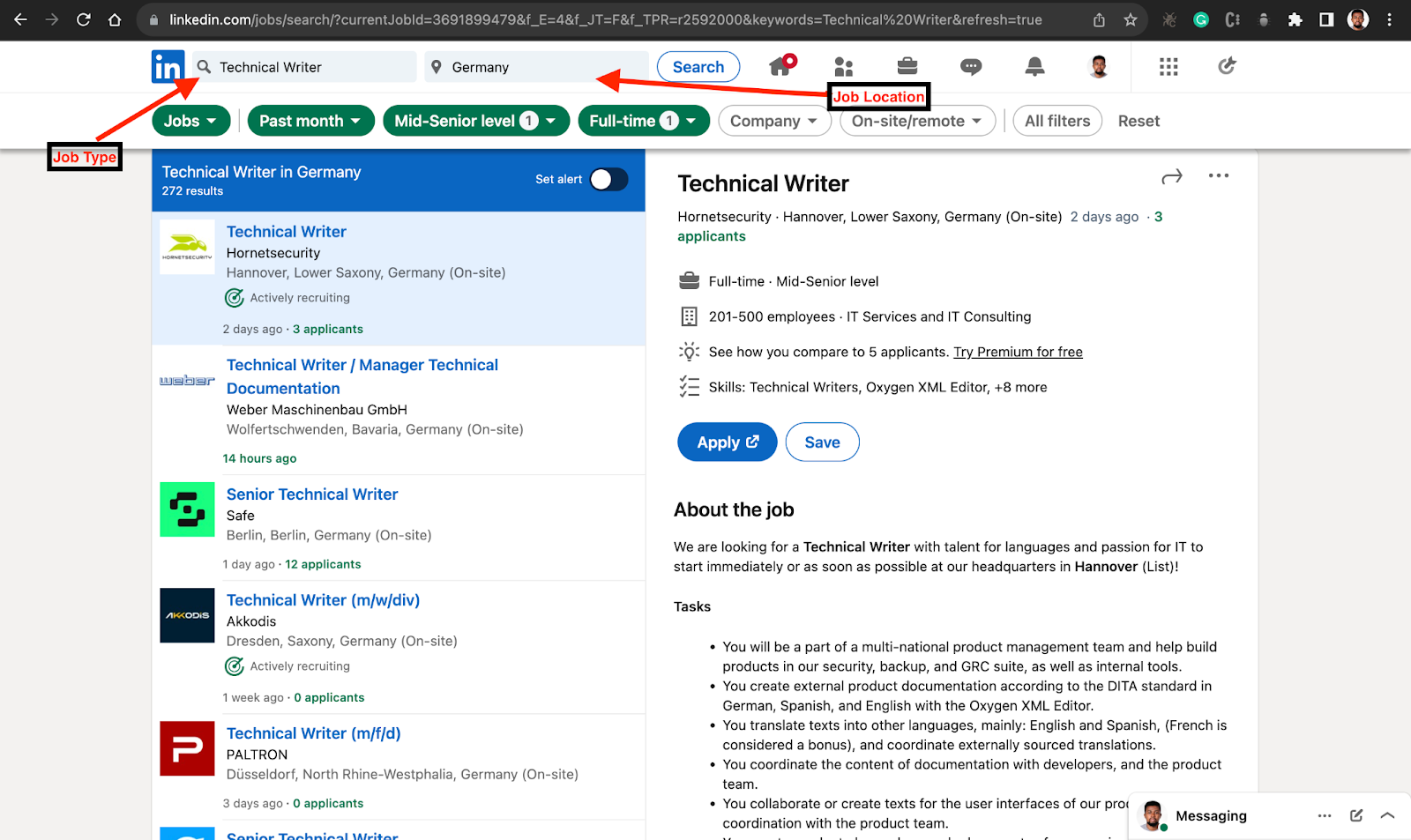Click the browser address bar URL
The image size is (1411, 840).
point(606,19)
